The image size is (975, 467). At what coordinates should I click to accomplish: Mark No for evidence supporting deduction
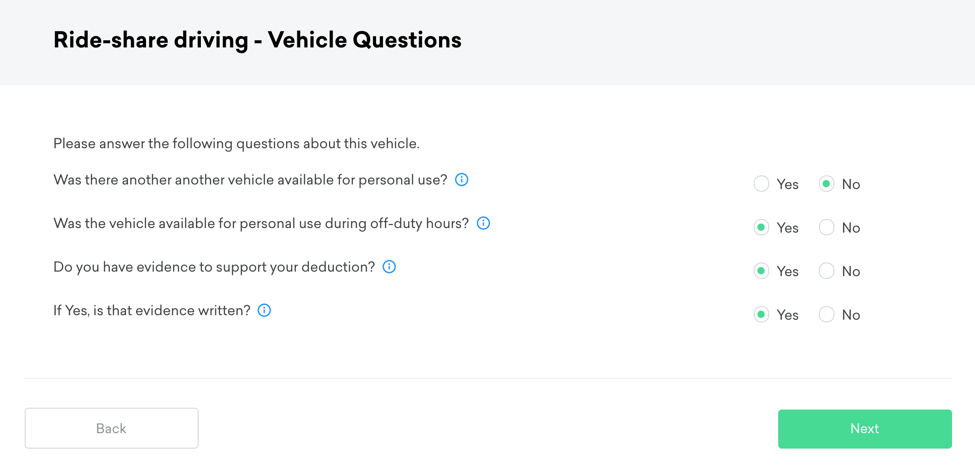click(x=827, y=271)
